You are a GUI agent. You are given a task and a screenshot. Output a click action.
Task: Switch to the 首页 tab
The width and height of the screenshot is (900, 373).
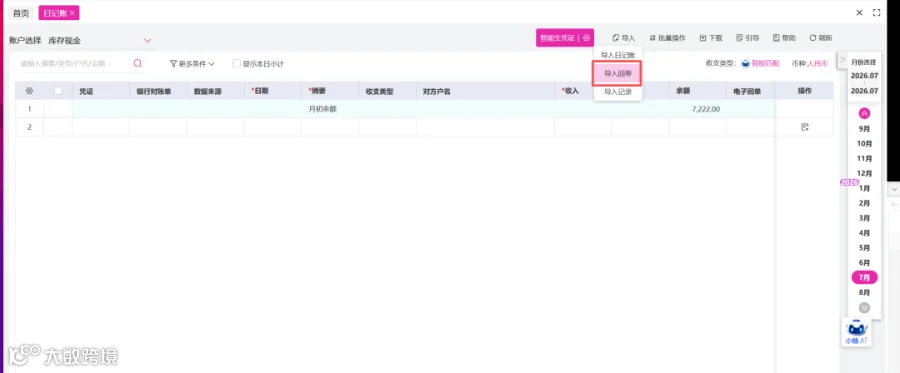[21, 13]
